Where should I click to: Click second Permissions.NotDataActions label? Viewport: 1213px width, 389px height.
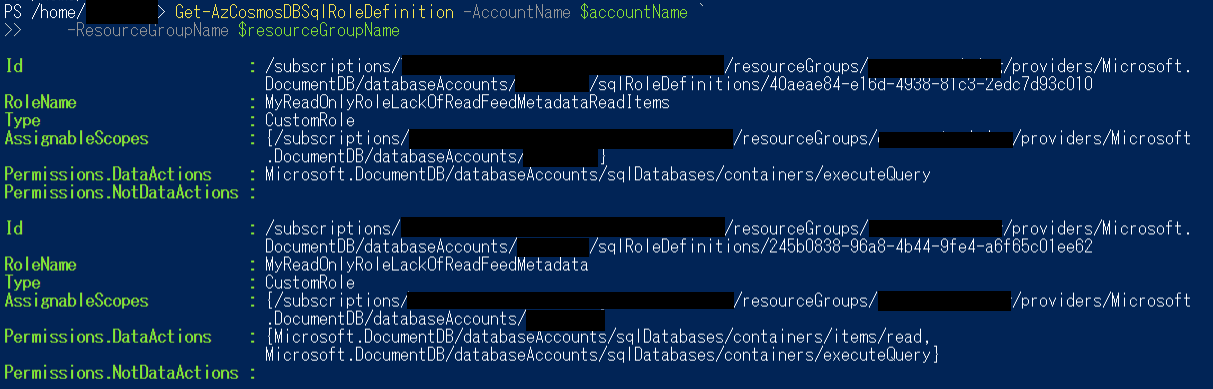[x=121, y=373]
